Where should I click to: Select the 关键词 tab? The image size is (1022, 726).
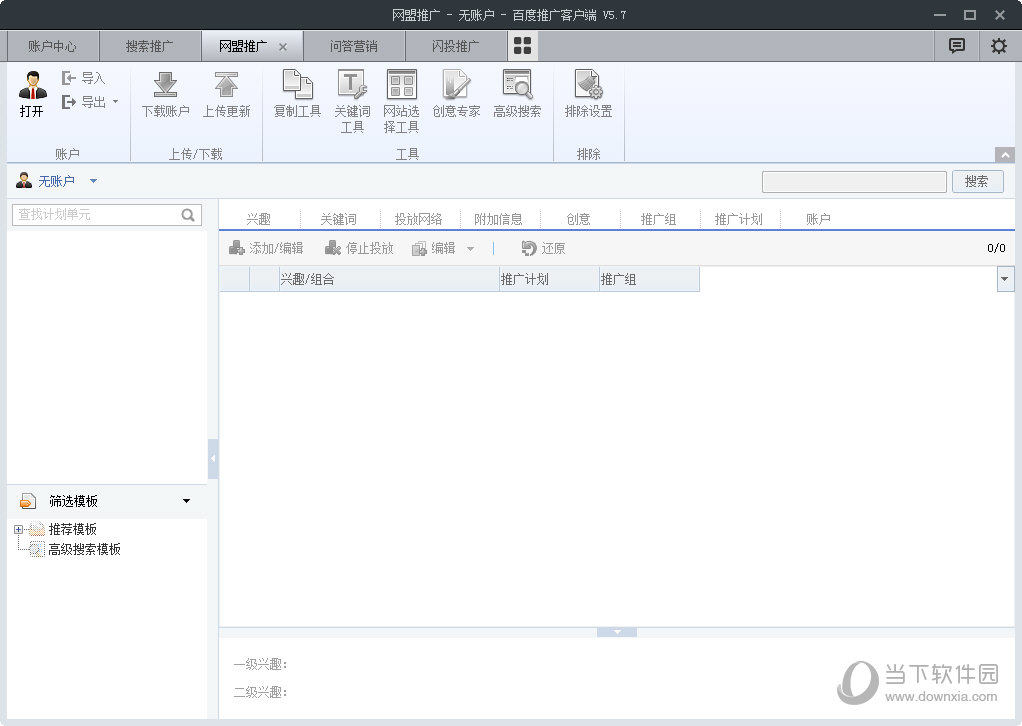338,219
